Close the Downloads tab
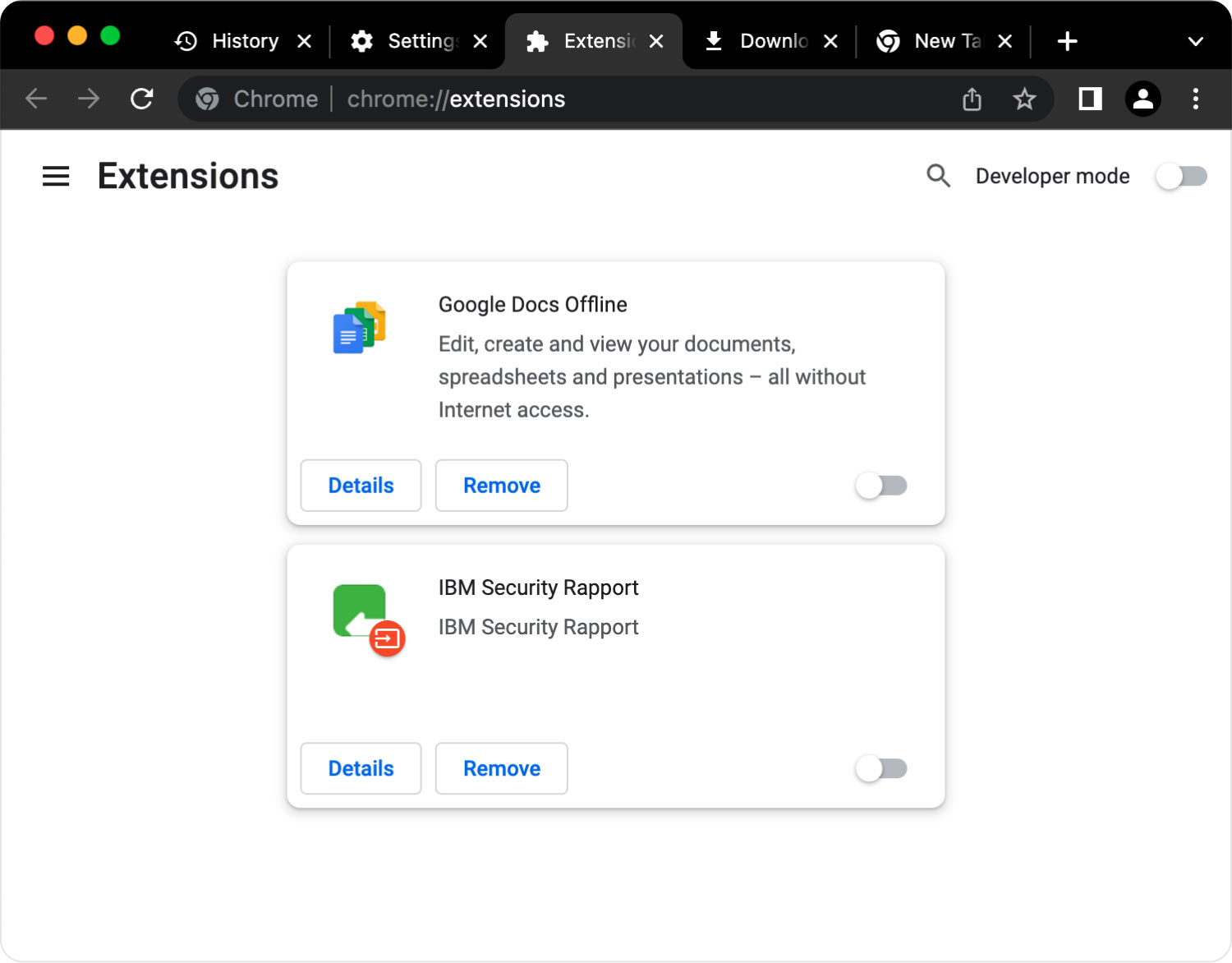This screenshot has height=963, width=1232. point(830,41)
